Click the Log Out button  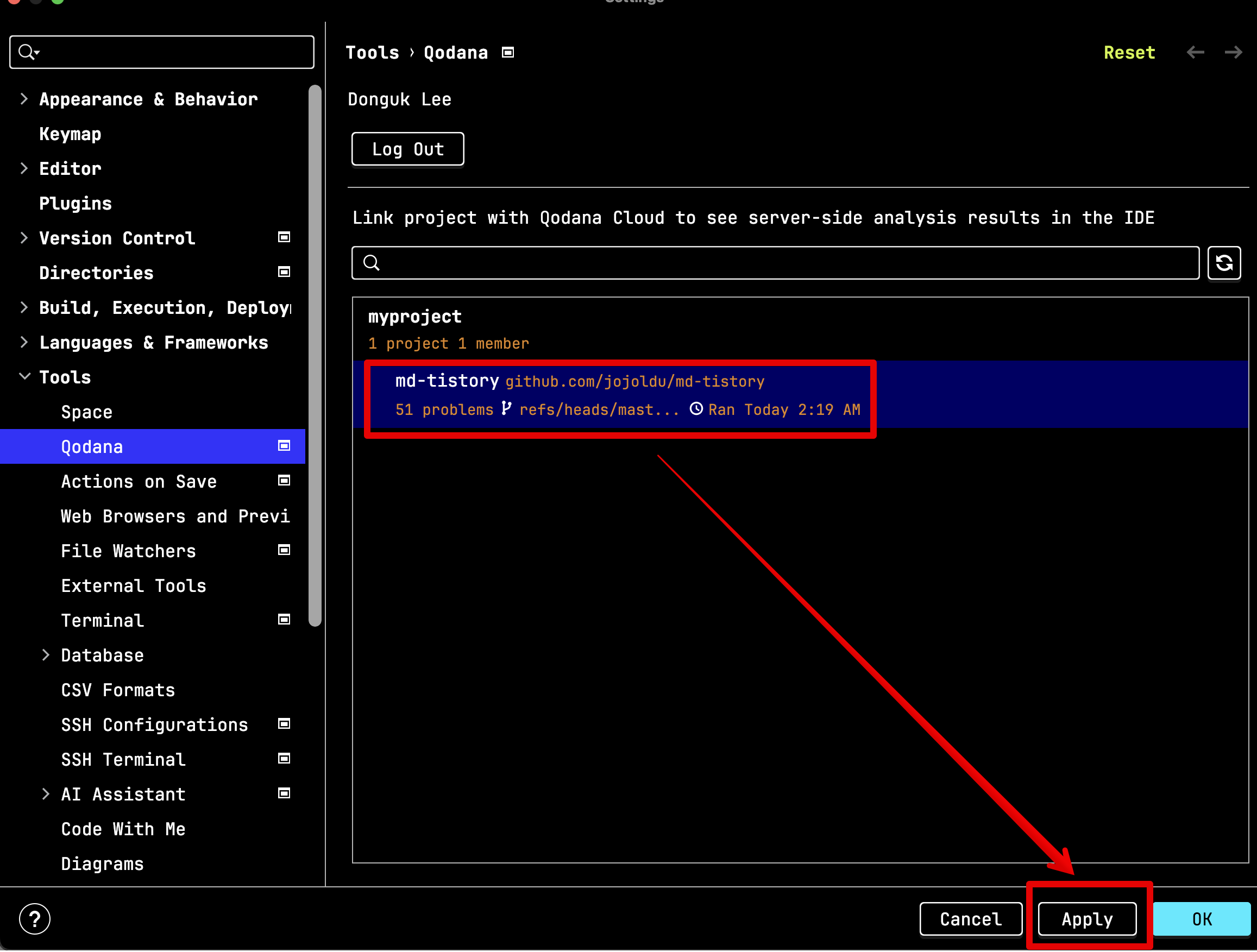click(x=407, y=149)
